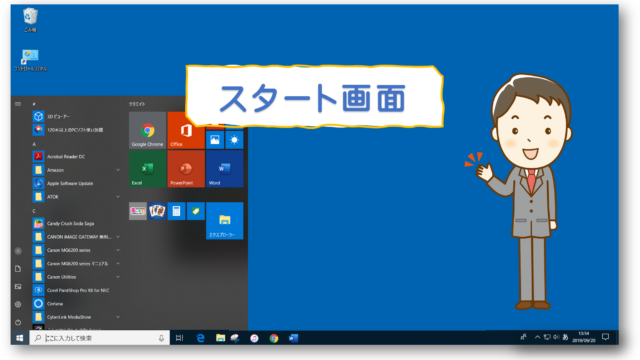Image resolution: width=640 pixels, height=360 pixels.
Task: Open Apple Software Update app entry
Action: 76,183
